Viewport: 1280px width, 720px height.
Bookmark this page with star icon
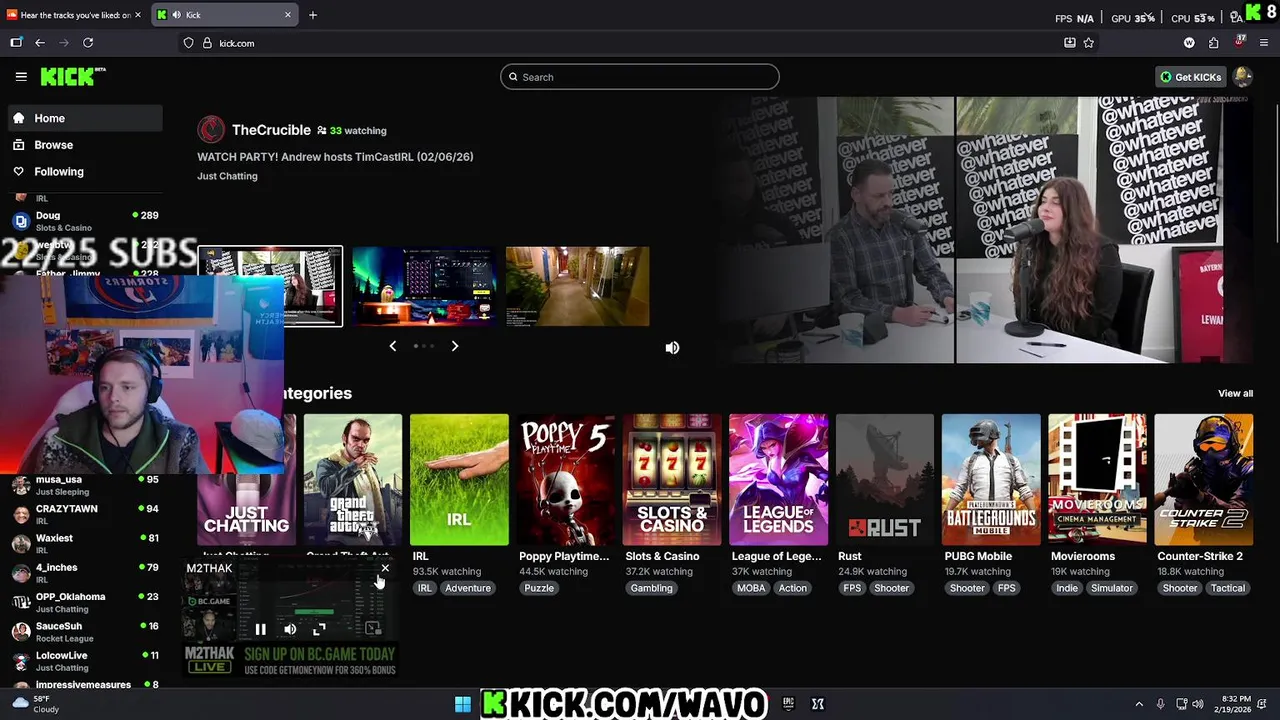point(1089,43)
